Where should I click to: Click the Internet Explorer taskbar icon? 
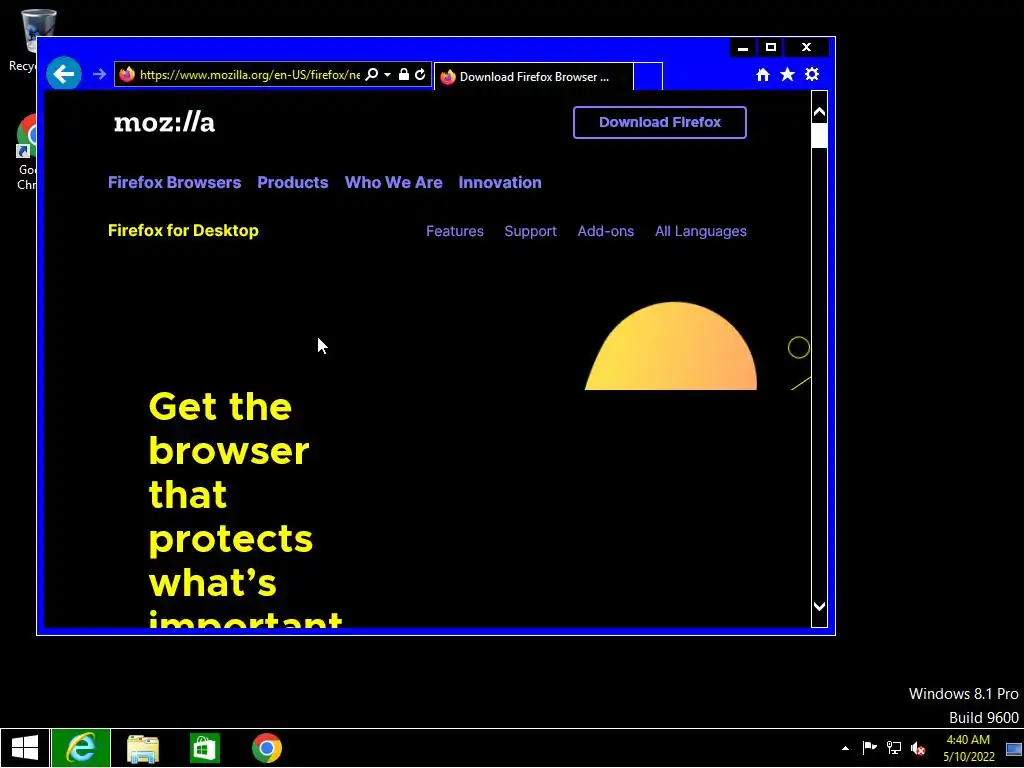pyautogui.click(x=81, y=748)
